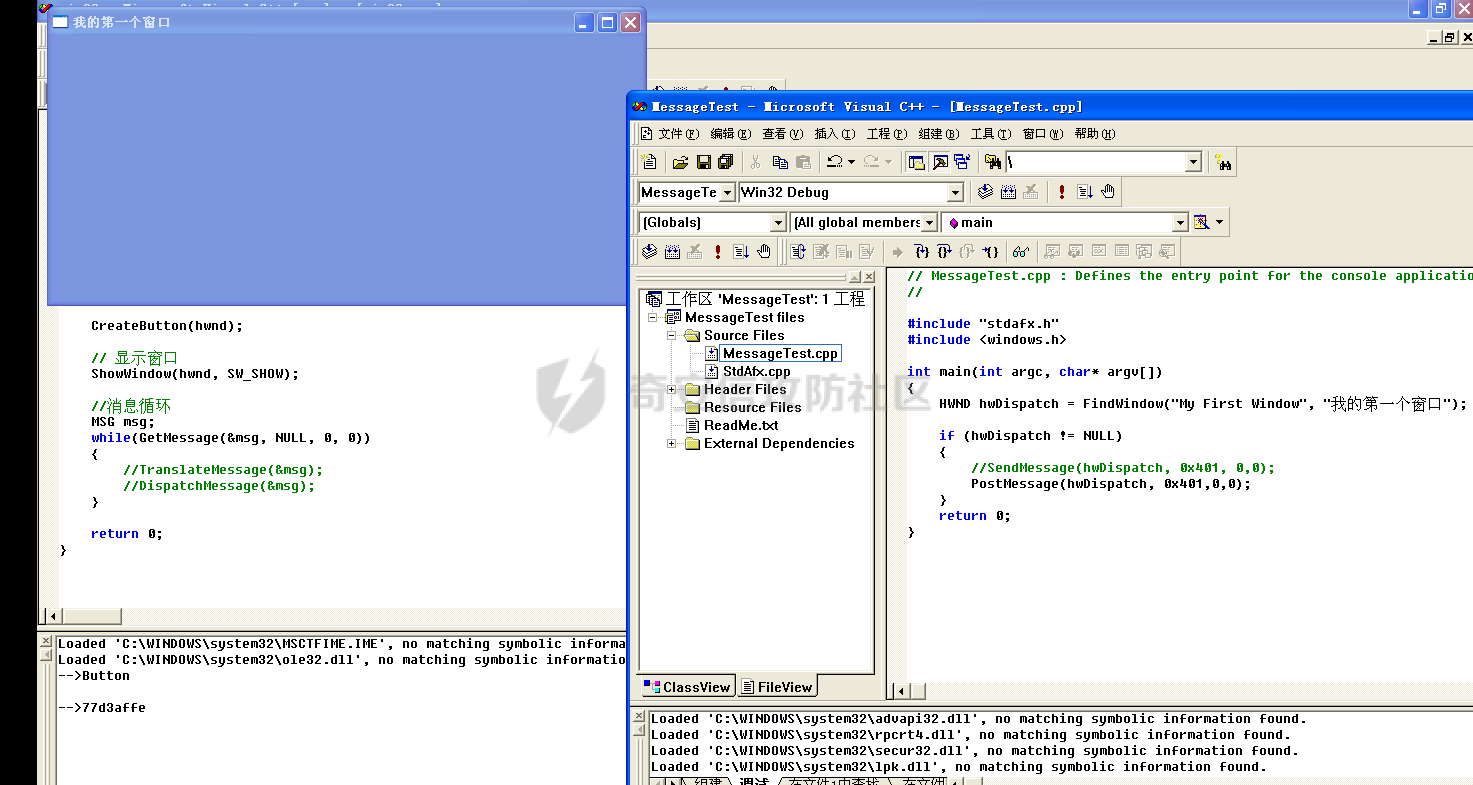This screenshot has height=785, width=1473.
Task: Open the 工具(T) menu
Action: (990, 134)
